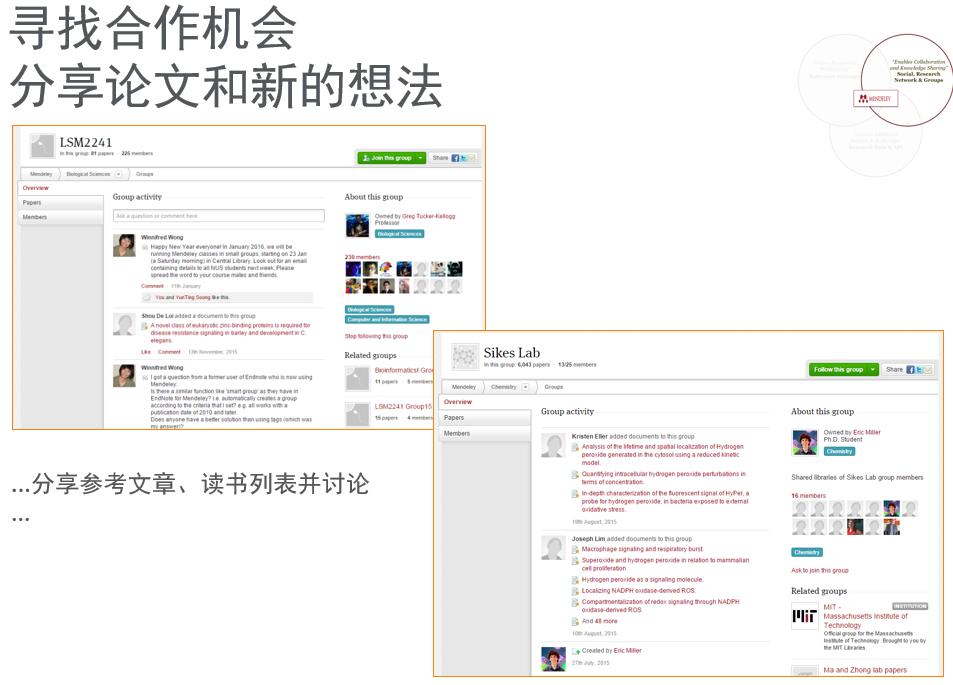Click LSM2241 Group15 placeholder icon

(x=357, y=415)
